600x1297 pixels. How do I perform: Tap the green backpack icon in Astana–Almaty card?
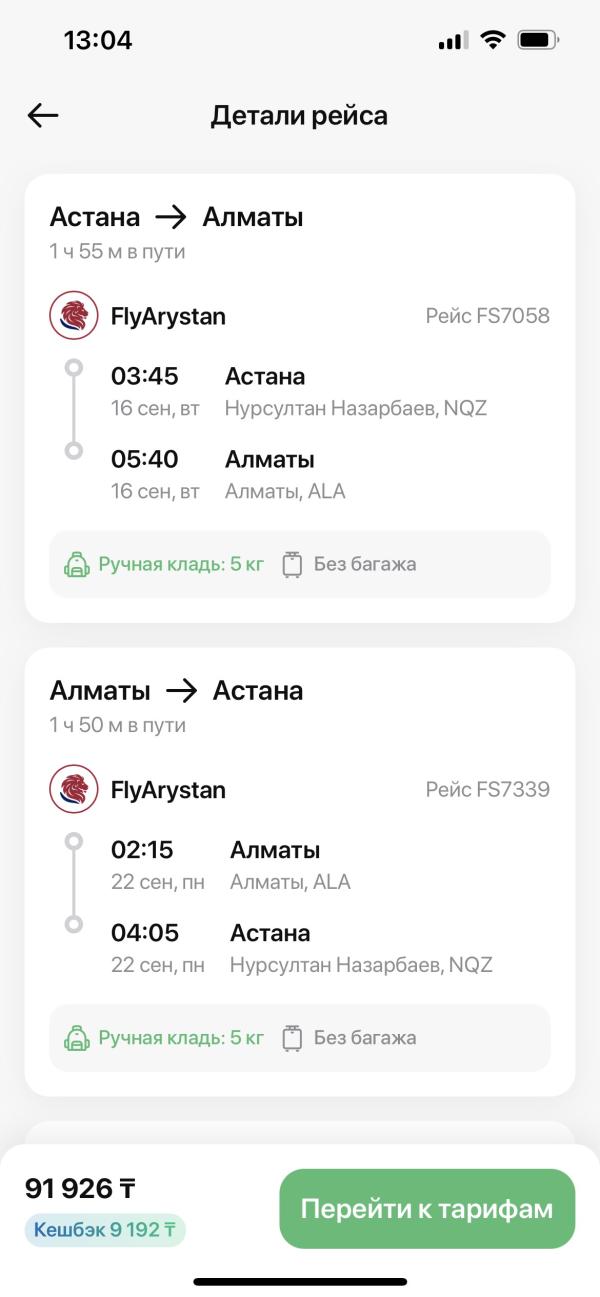[x=76, y=564]
